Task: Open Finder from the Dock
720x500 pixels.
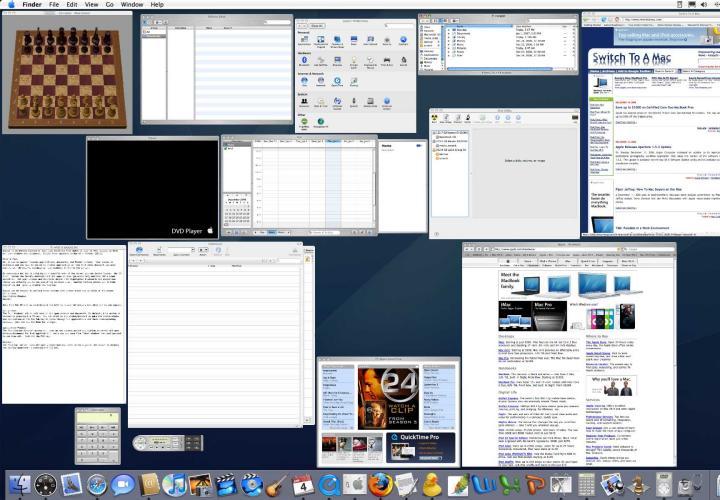Action: pyautogui.click(x=20, y=485)
